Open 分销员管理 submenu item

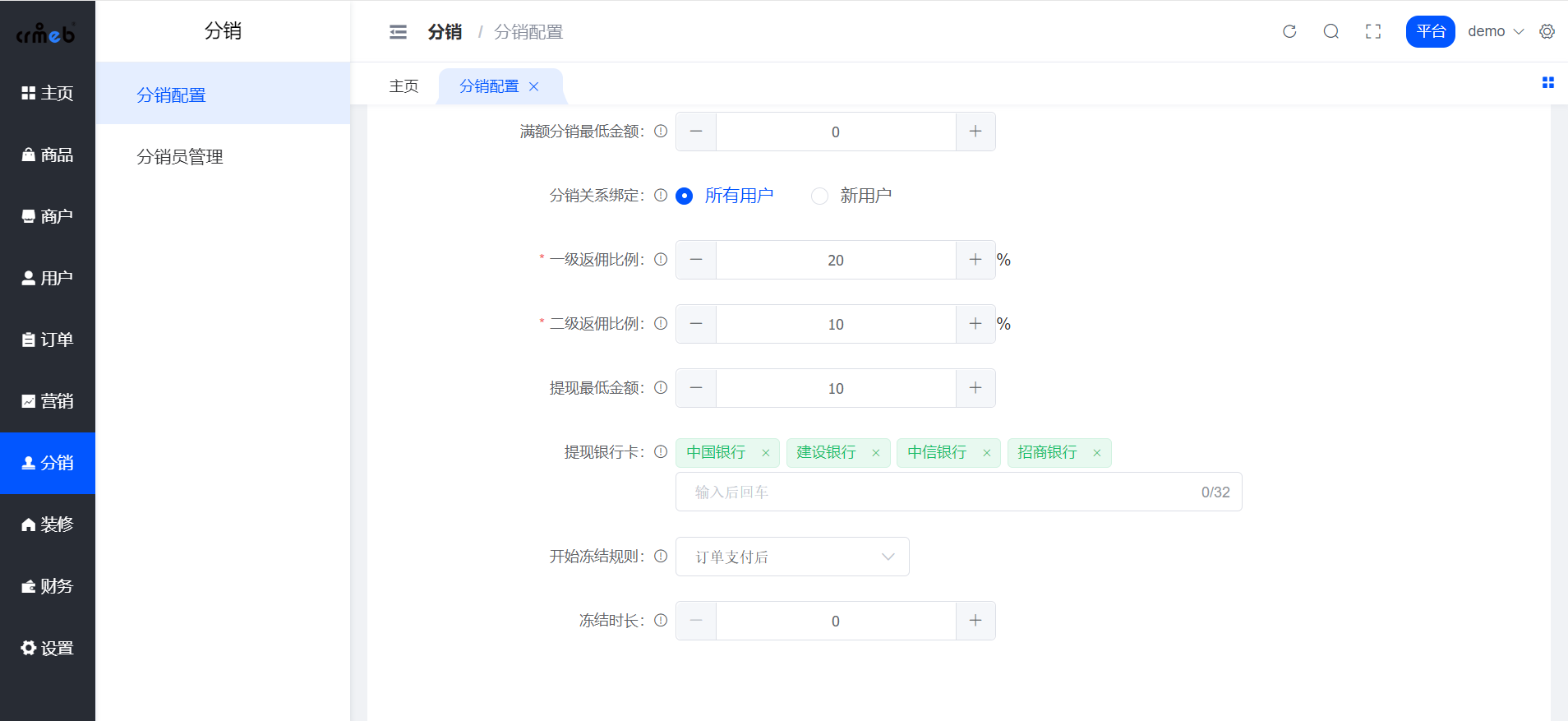click(180, 157)
